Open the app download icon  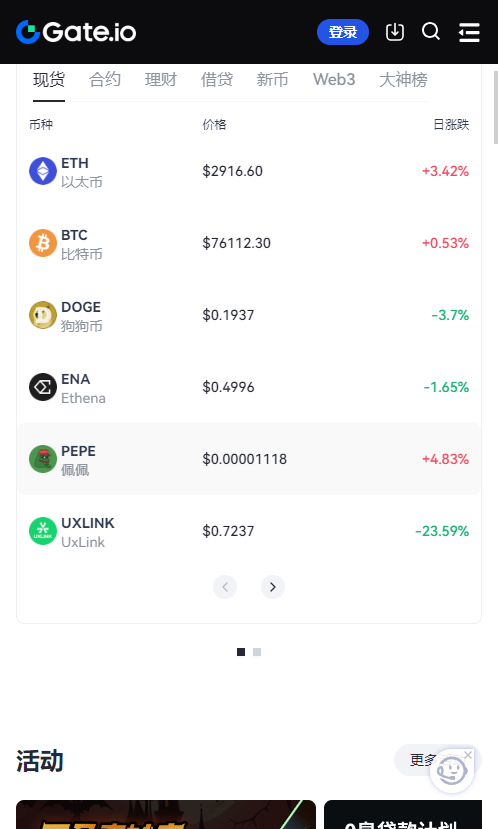[395, 32]
